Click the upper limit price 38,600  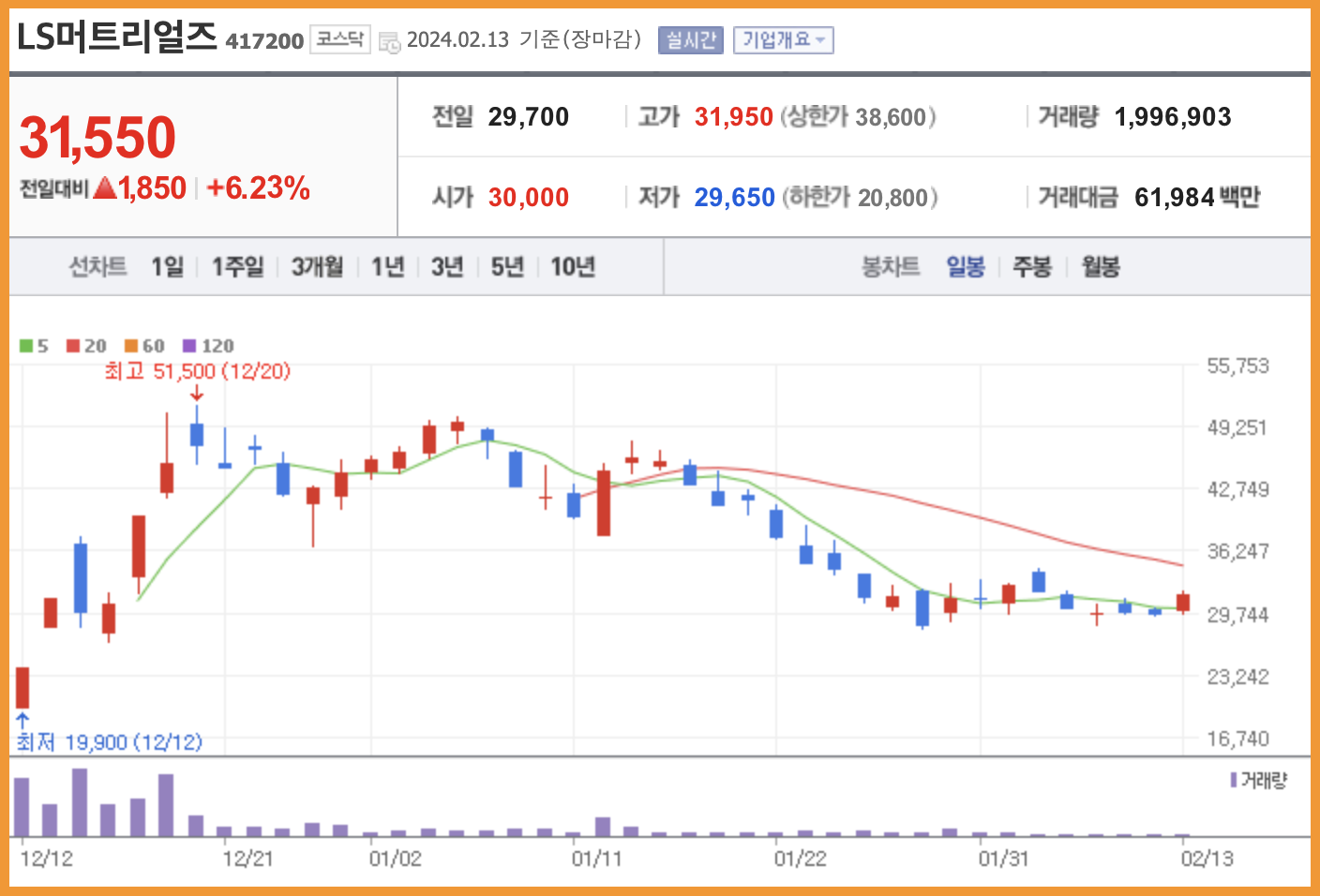(891, 117)
